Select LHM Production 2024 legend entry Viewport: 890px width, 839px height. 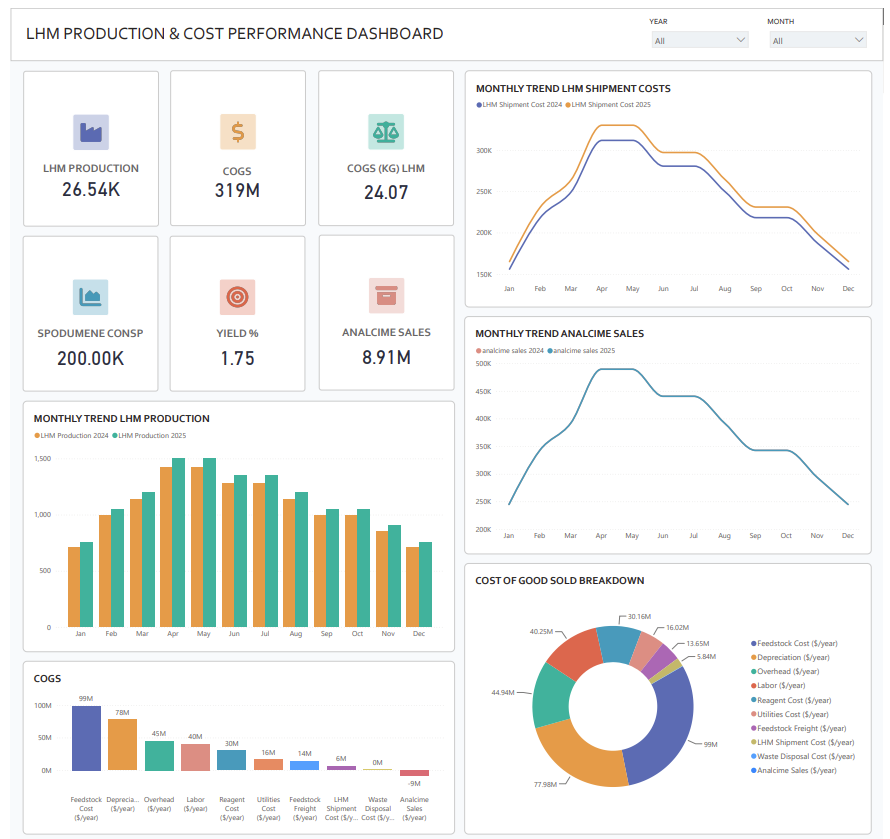71,436
